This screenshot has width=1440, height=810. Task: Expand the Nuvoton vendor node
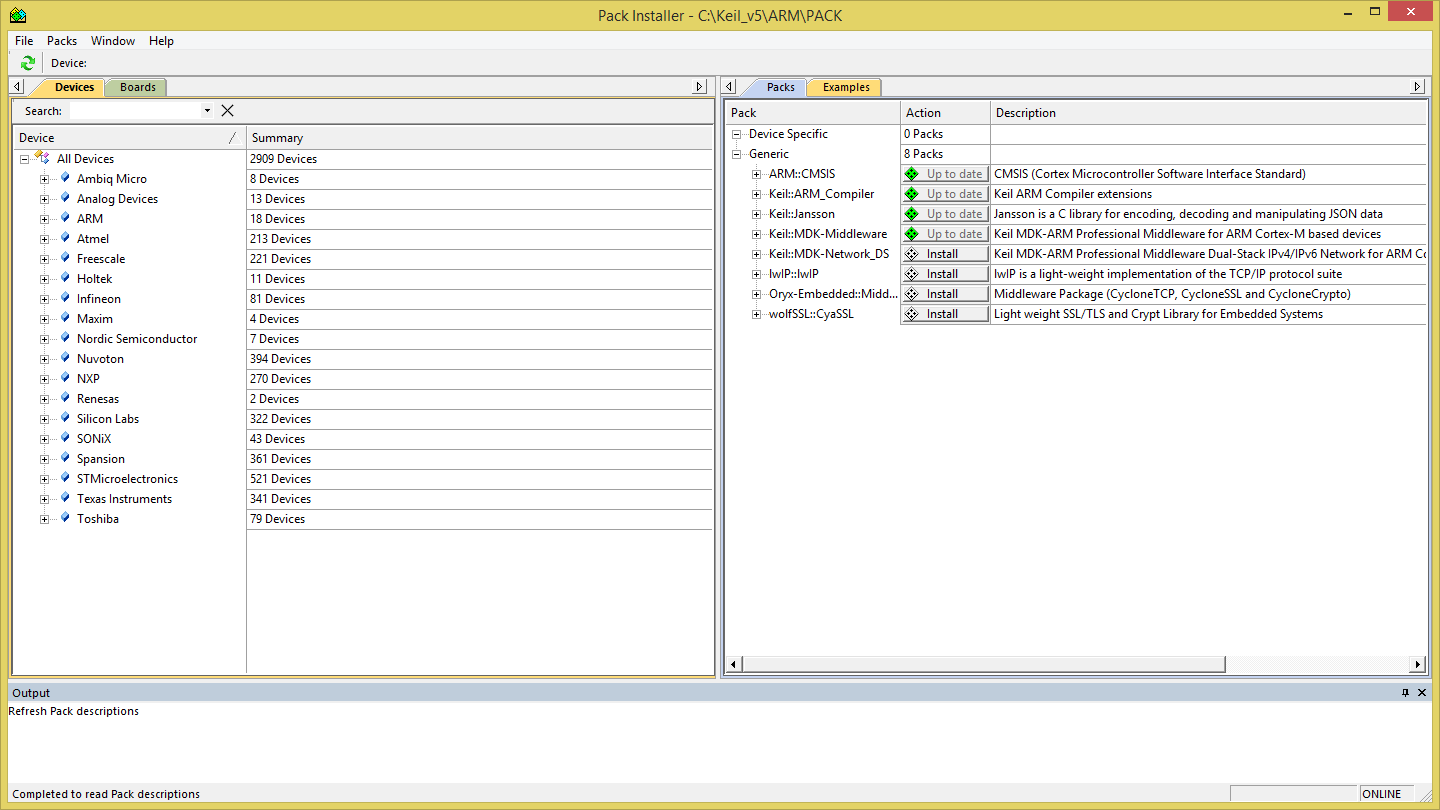pyautogui.click(x=44, y=359)
